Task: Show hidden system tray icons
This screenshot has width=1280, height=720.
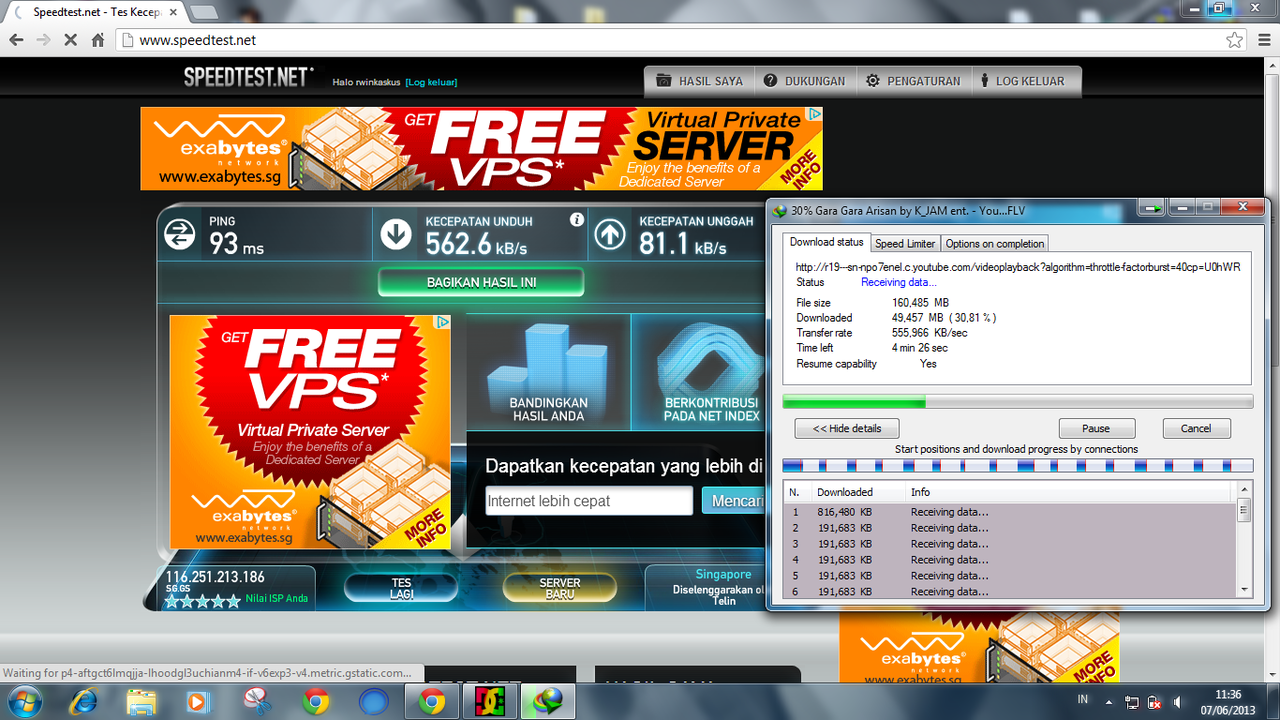Action: tap(1111, 702)
